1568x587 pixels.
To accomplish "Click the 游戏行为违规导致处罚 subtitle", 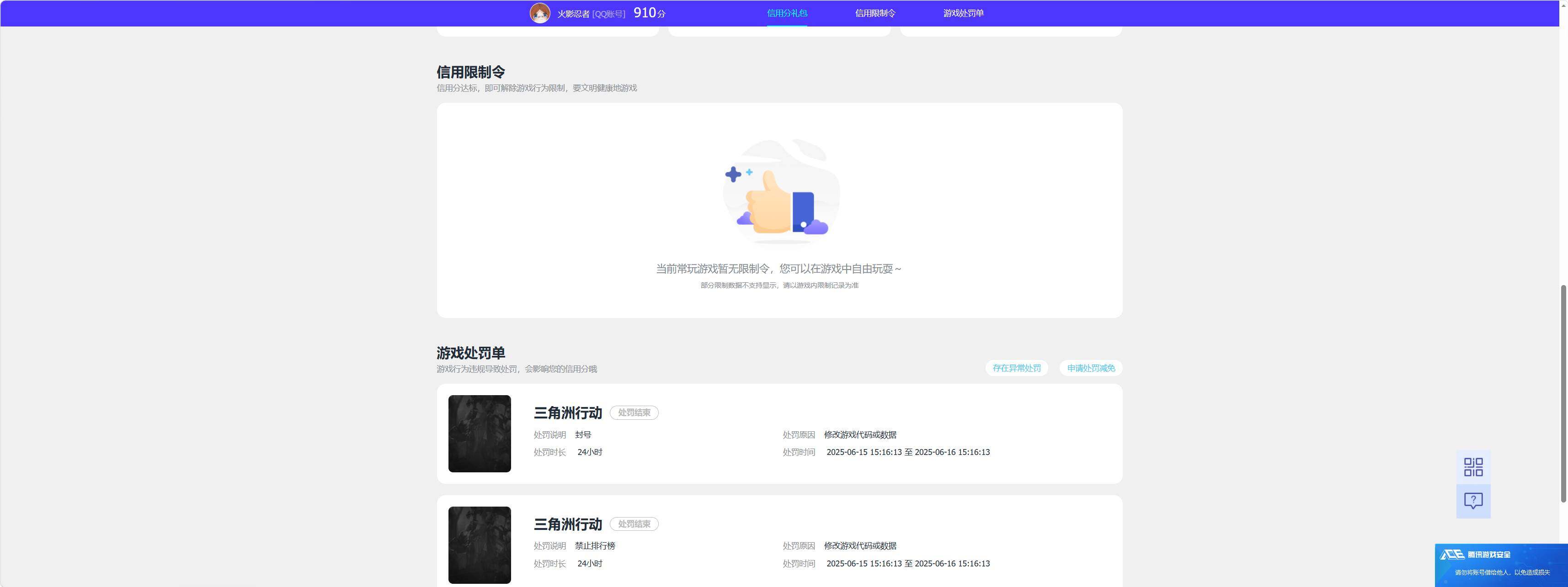I will 516,369.
